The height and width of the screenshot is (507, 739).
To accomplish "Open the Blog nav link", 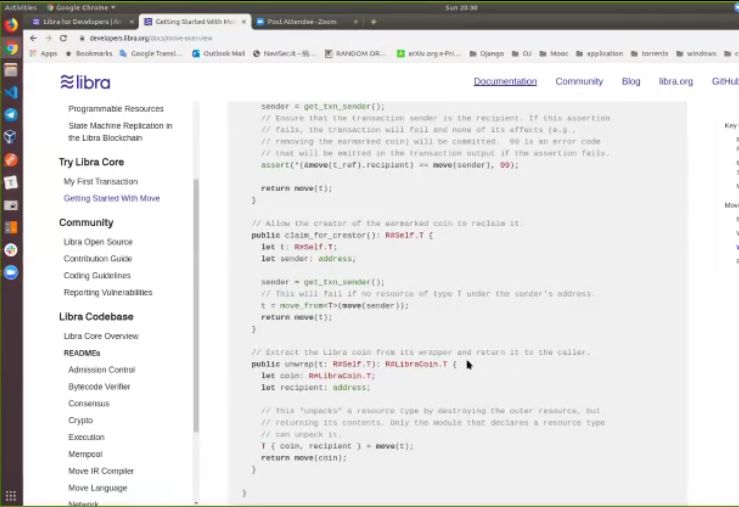I will (631, 82).
